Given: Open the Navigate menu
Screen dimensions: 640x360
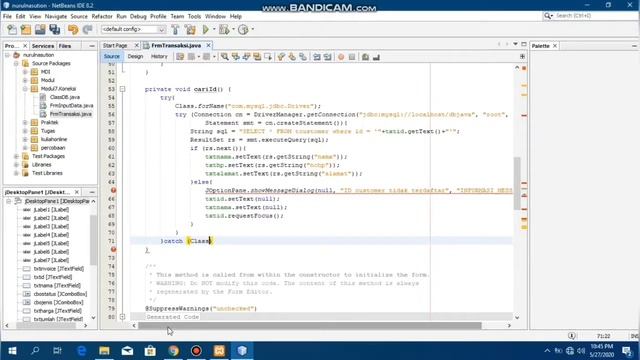Looking at the screenshot, I should [x=56, y=16].
